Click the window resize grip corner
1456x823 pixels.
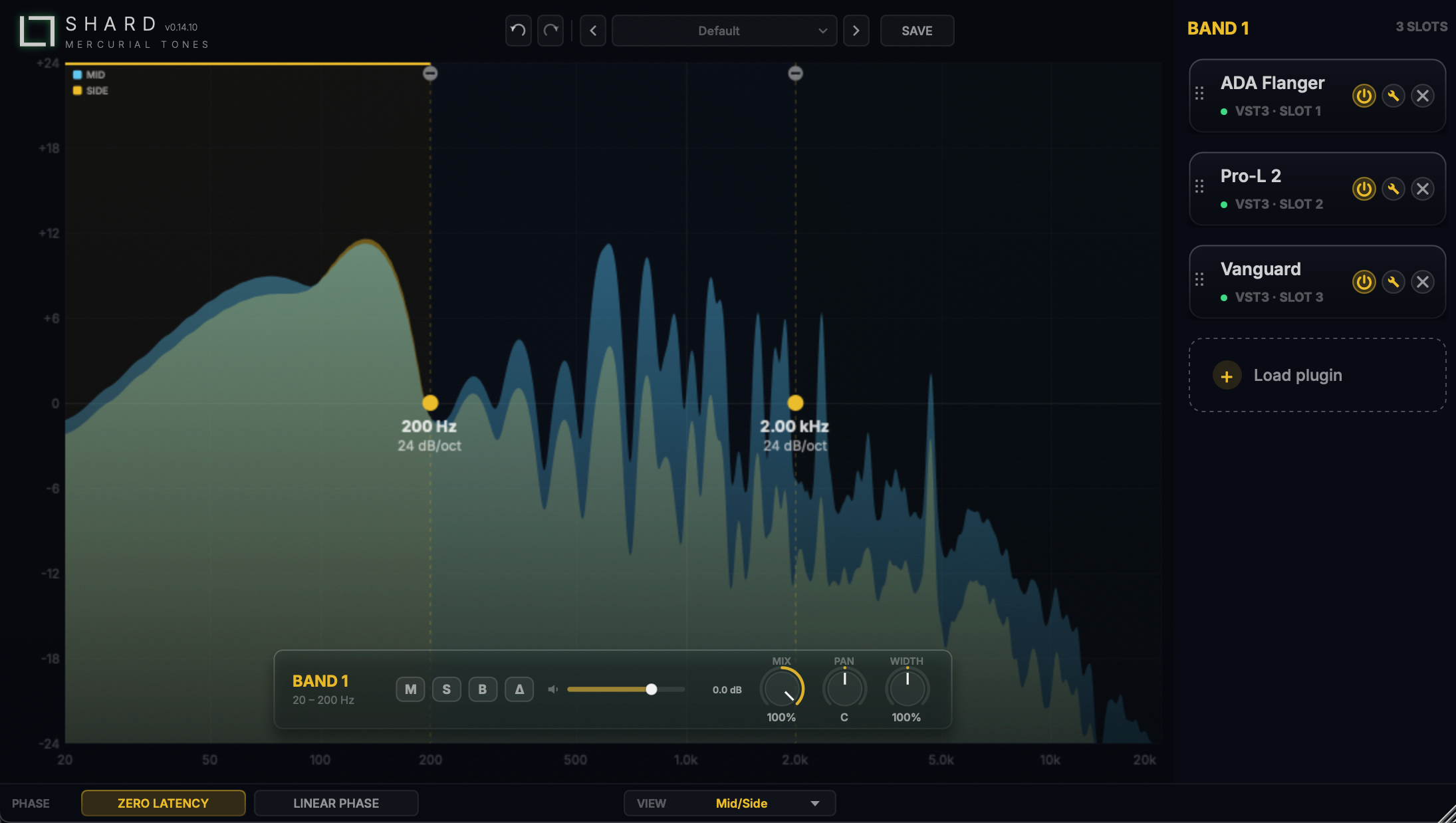click(x=1447, y=814)
